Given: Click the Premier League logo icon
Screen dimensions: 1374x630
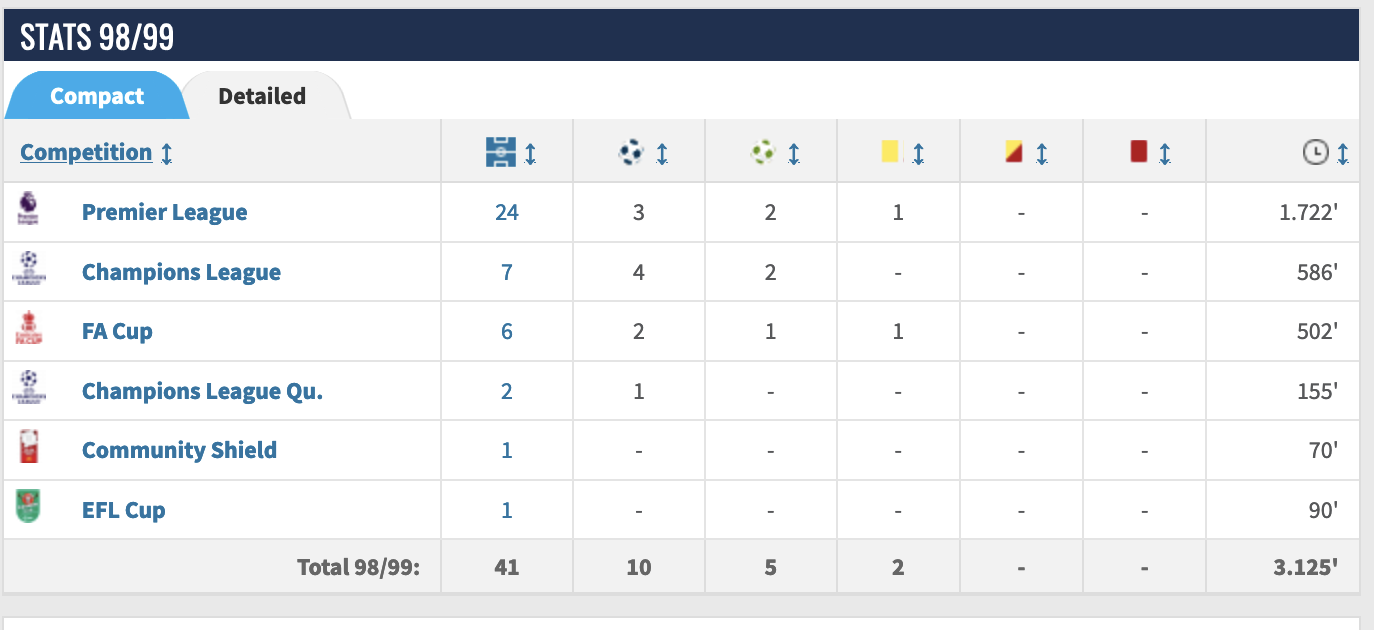Looking at the screenshot, I should pos(28,212).
